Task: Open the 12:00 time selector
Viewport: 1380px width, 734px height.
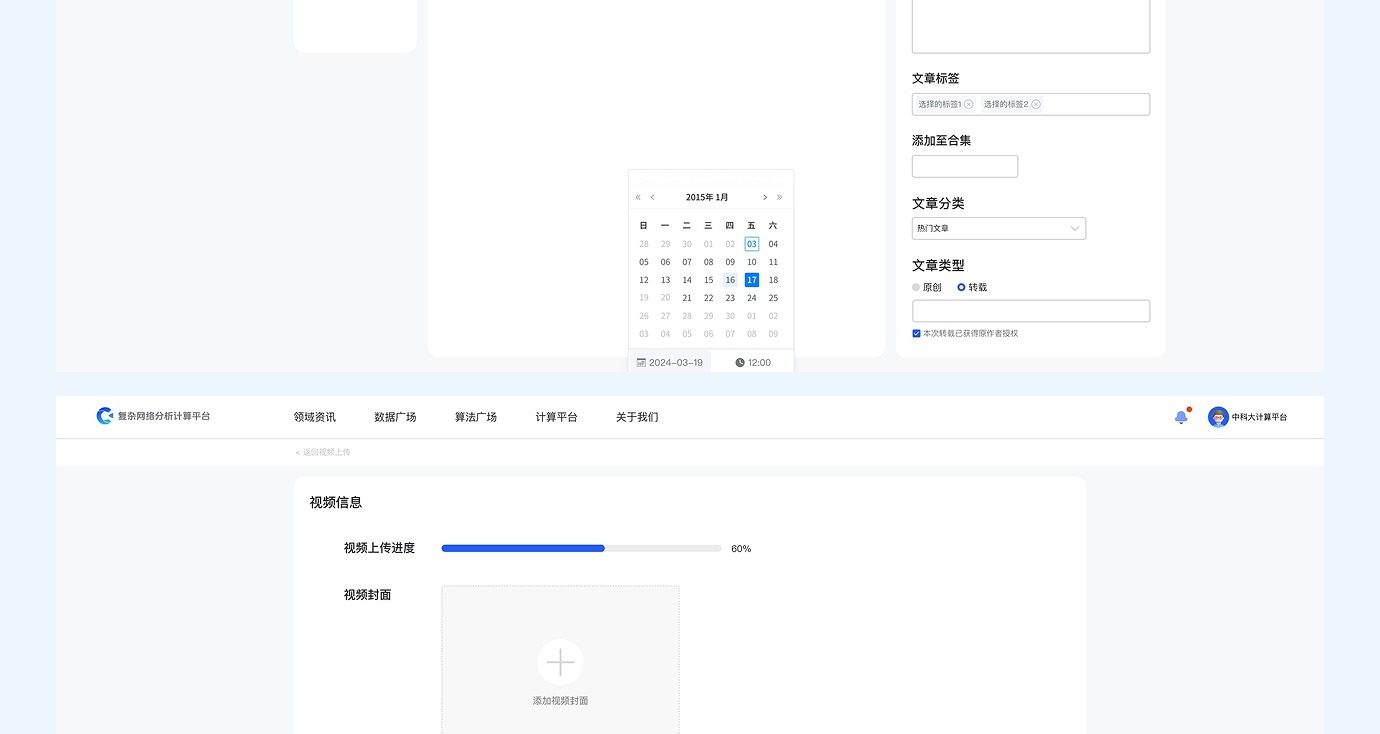Action: (752, 362)
